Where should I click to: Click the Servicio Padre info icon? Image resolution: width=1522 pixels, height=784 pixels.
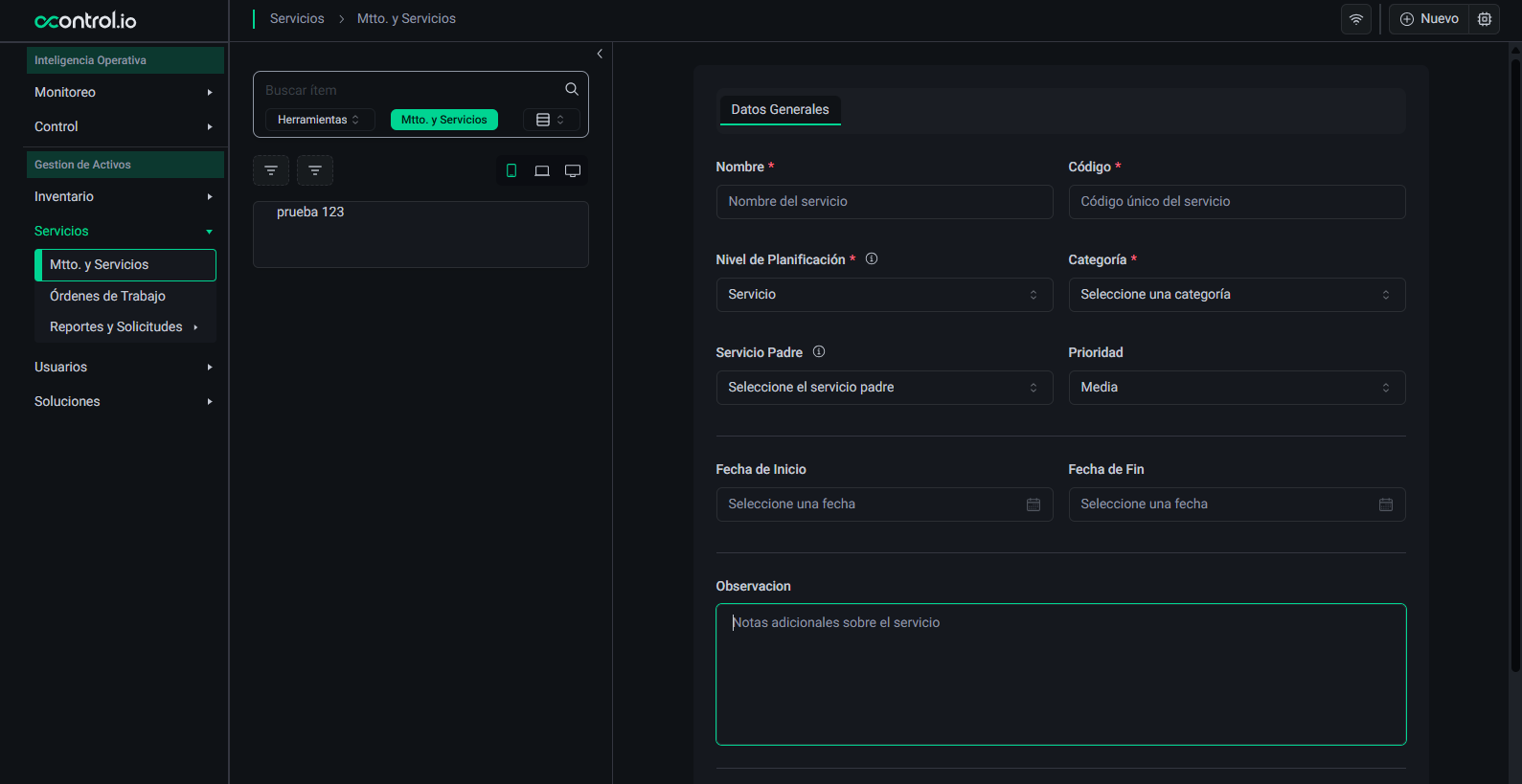click(x=819, y=351)
